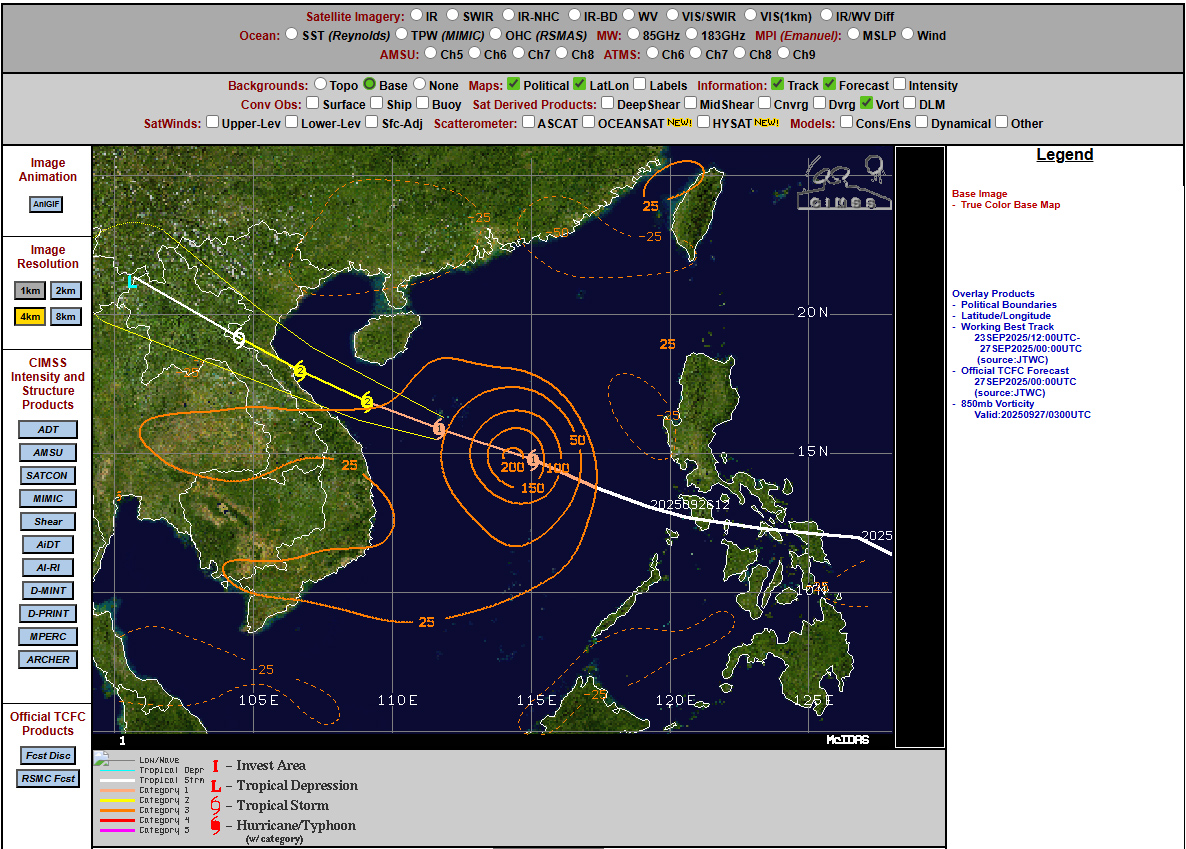1186x849 pixels.
Task: Disable the Vort derived product checkbox
Action: [x=866, y=103]
